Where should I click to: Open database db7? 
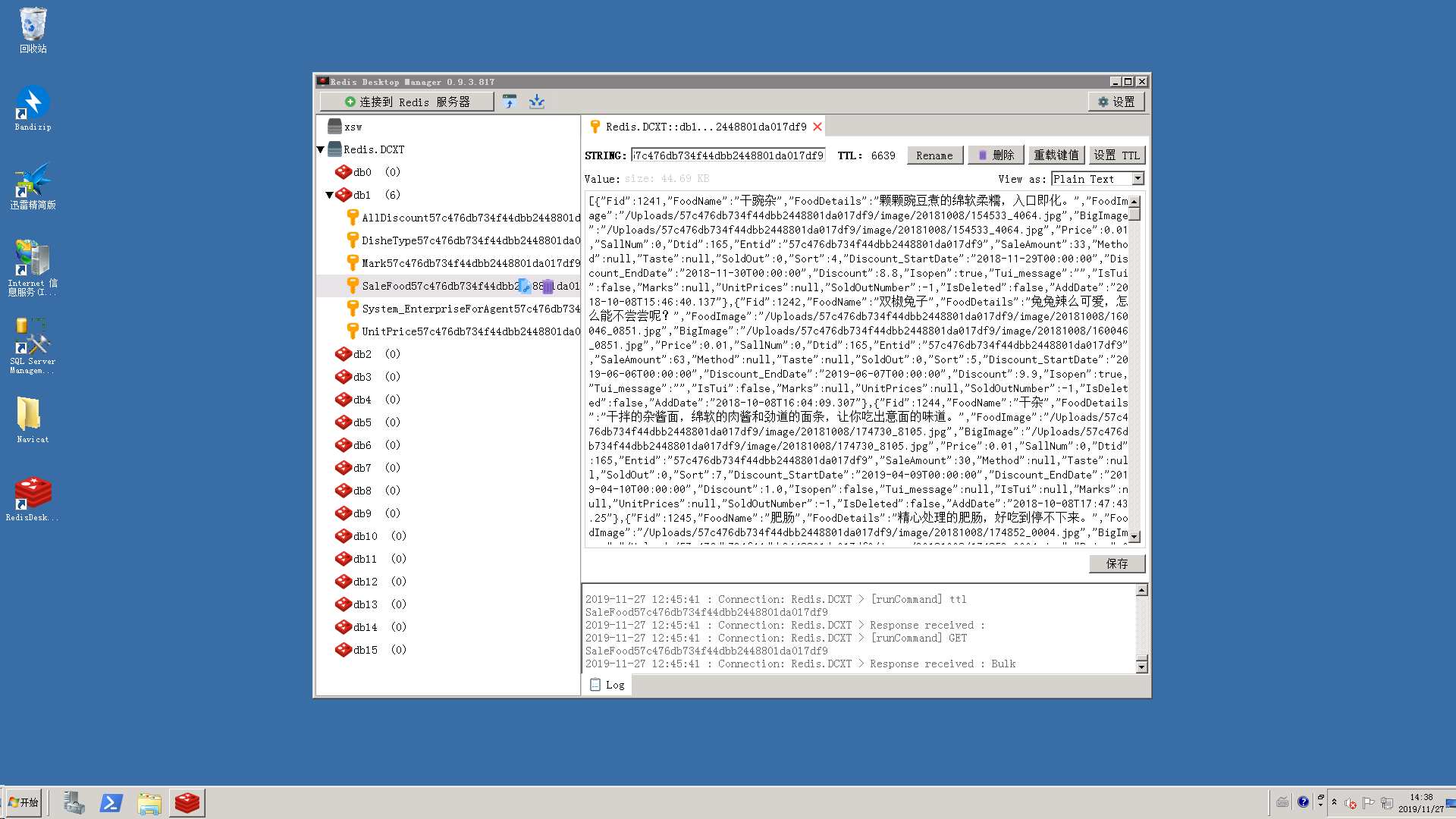pyautogui.click(x=368, y=468)
